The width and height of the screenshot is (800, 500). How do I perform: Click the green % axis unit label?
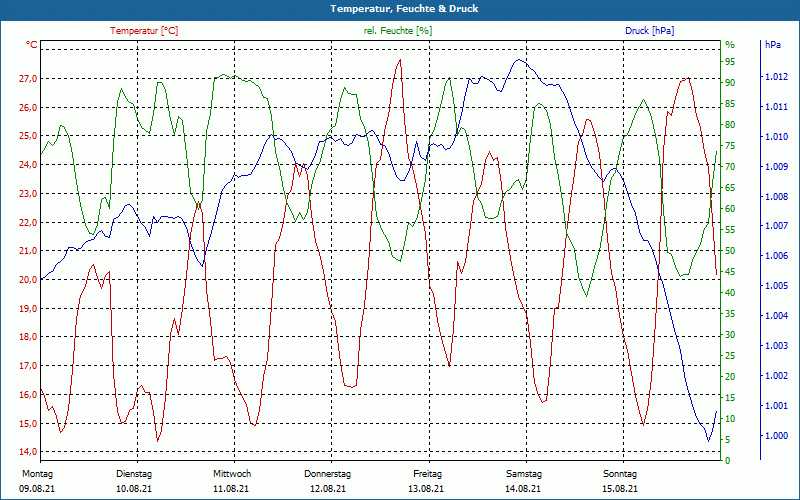click(x=730, y=45)
